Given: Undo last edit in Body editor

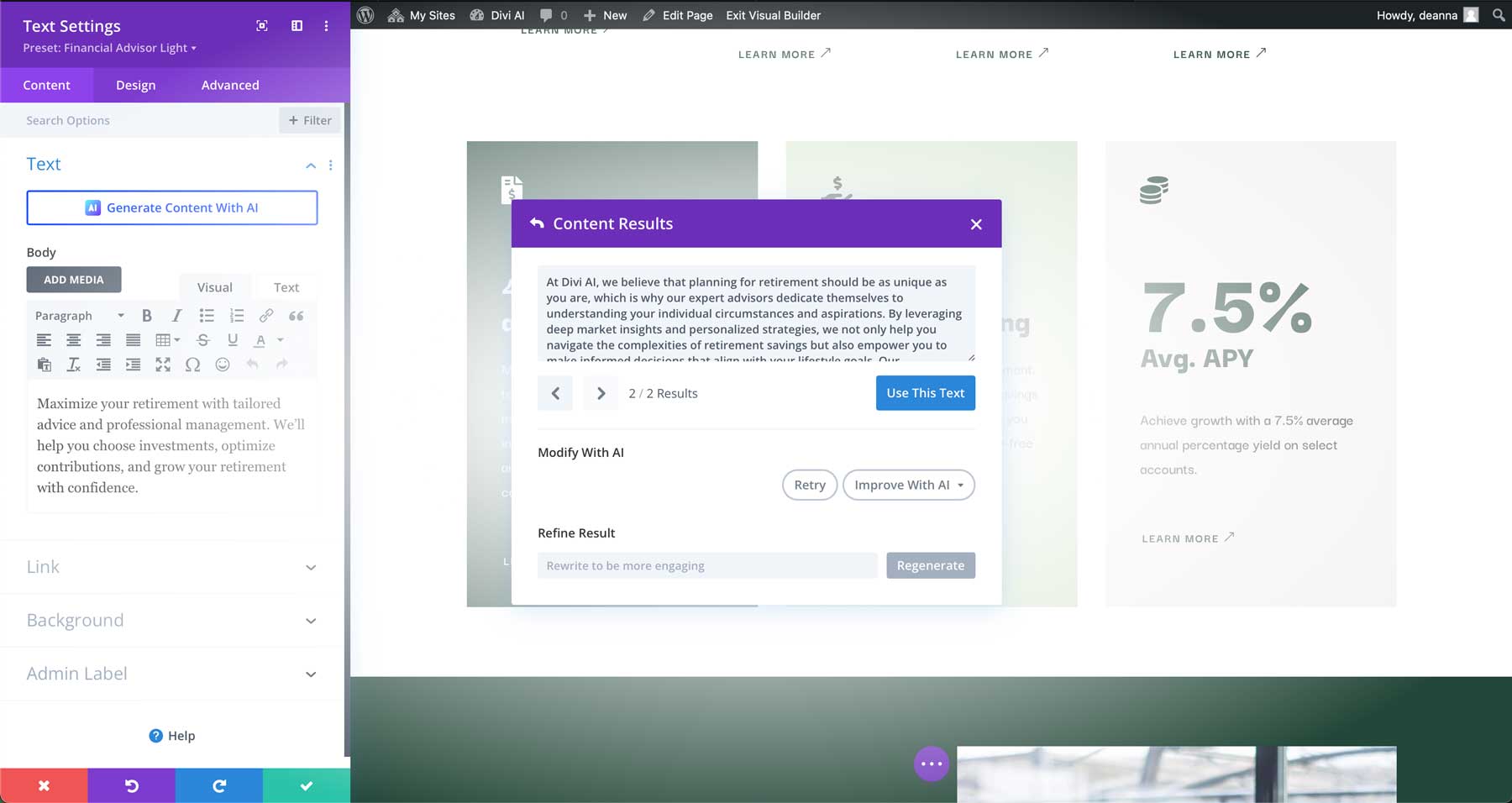Looking at the screenshot, I should coord(252,365).
